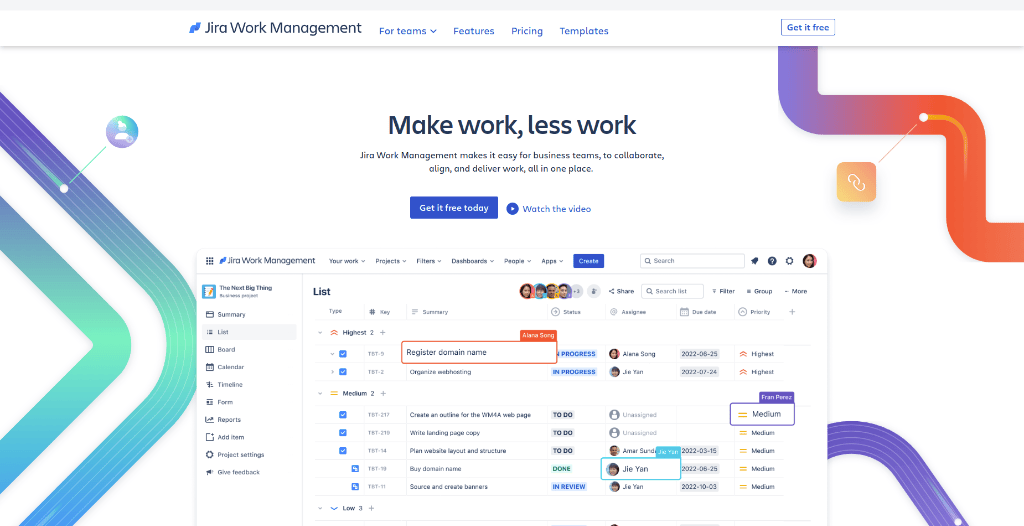Click the Key column hash icon
Image resolution: width=1024 pixels, height=526 pixels.
coord(372,312)
